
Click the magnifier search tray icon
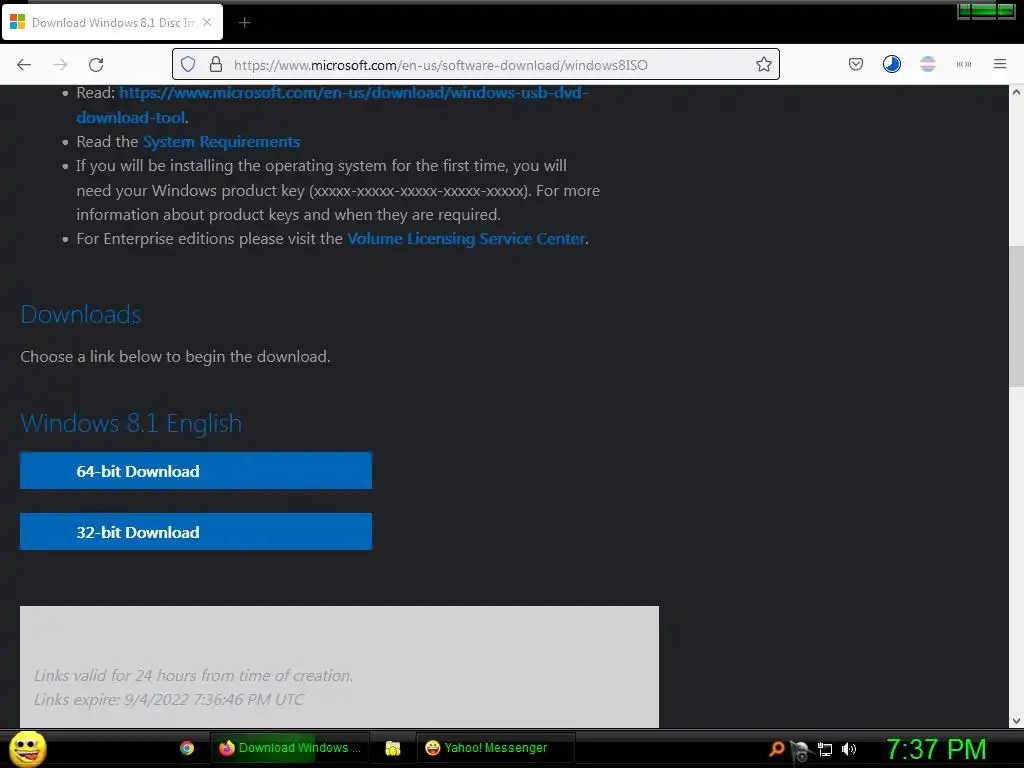click(x=776, y=749)
